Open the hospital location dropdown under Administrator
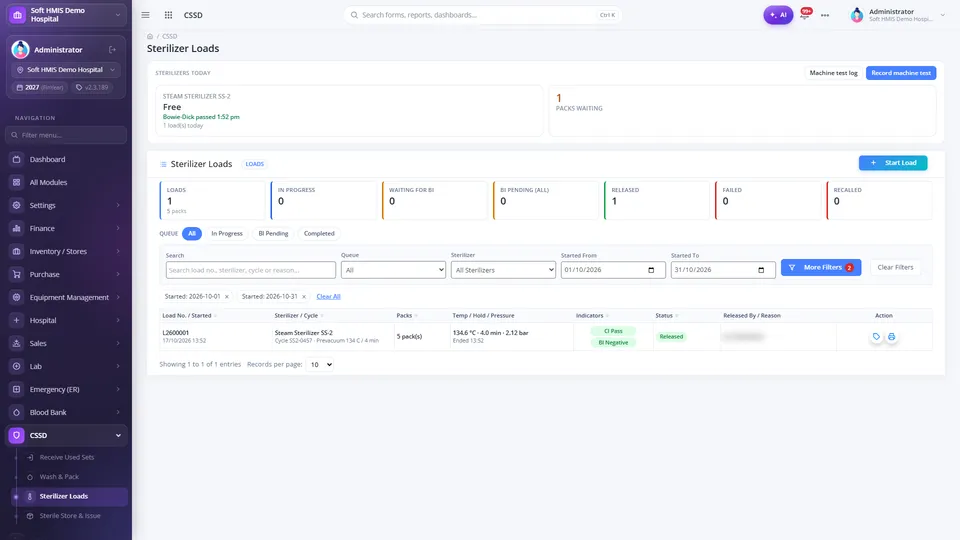The width and height of the screenshot is (960, 540). tap(66, 70)
